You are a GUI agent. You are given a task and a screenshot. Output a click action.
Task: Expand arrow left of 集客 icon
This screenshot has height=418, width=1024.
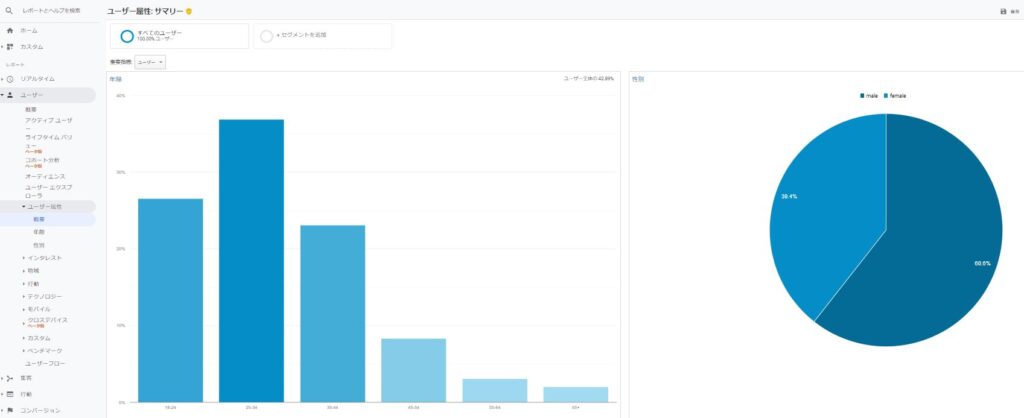click(x=3, y=378)
